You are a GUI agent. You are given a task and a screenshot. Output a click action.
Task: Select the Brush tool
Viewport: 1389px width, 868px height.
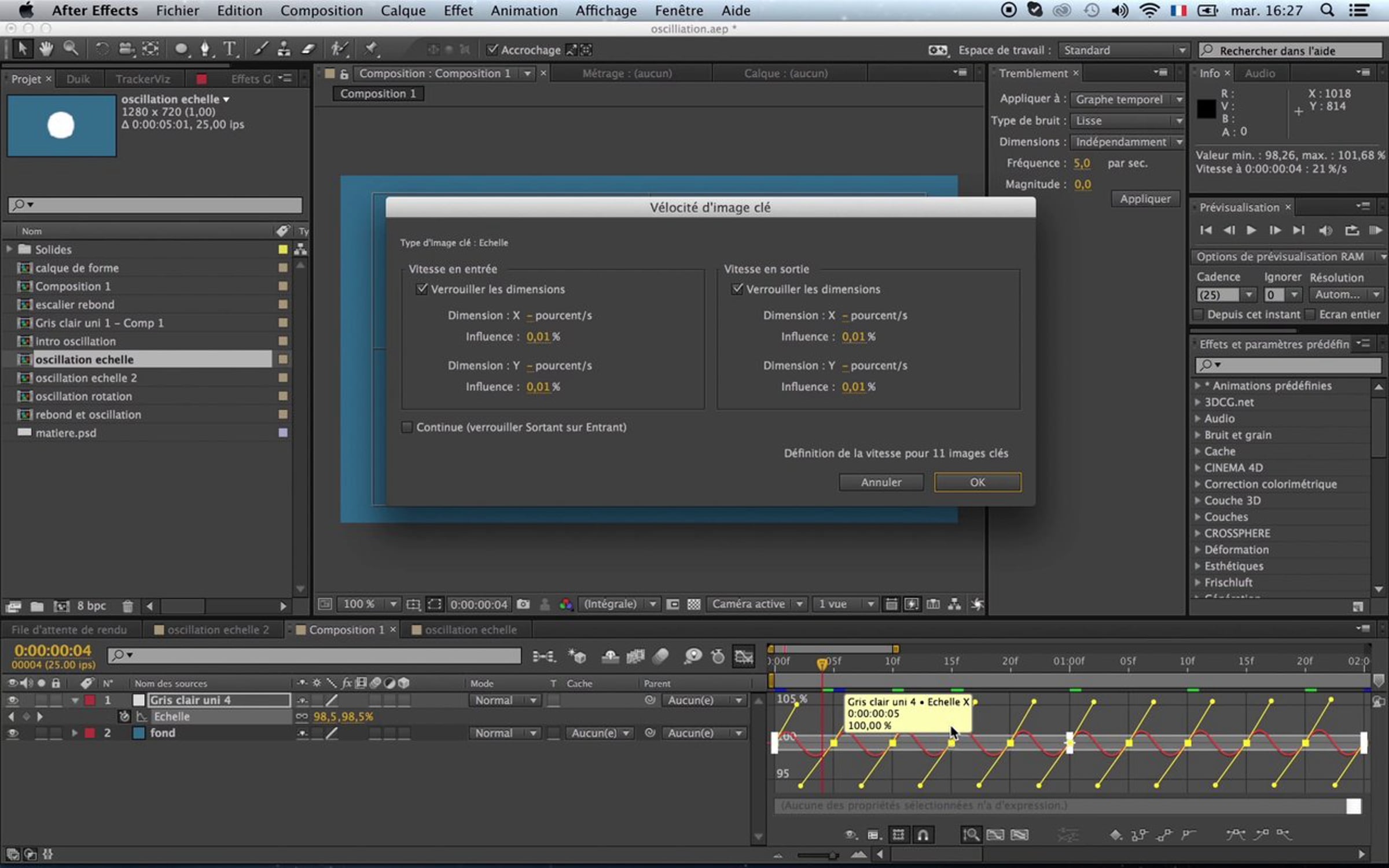point(261,49)
